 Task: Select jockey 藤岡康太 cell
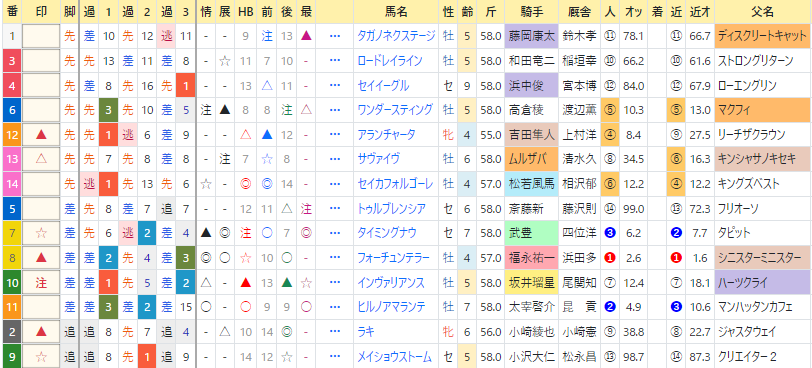click(532, 36)
